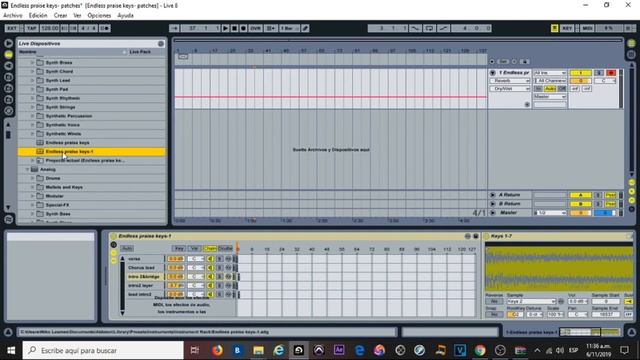The width and height of the screenshot is (640, 360).
Task: Toggle Follow button in transport
Action: click(174, 28)
